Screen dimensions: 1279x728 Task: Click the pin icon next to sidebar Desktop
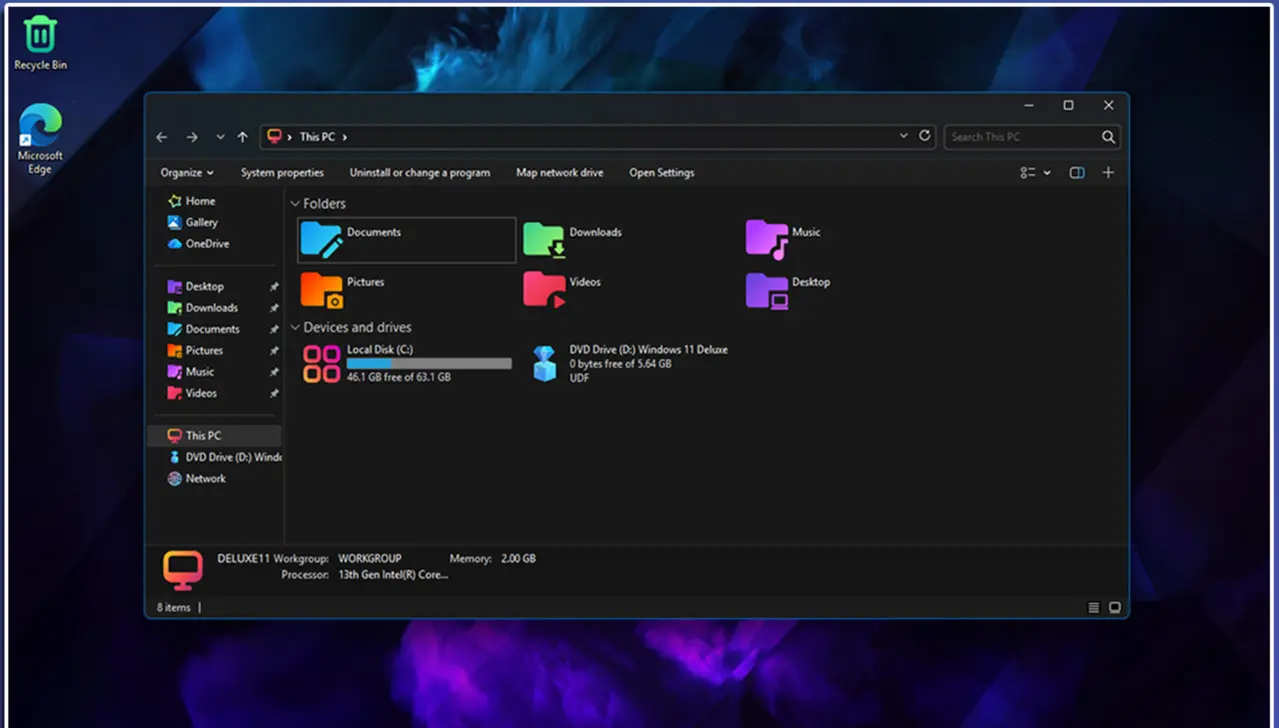click(x=274, y=287)
